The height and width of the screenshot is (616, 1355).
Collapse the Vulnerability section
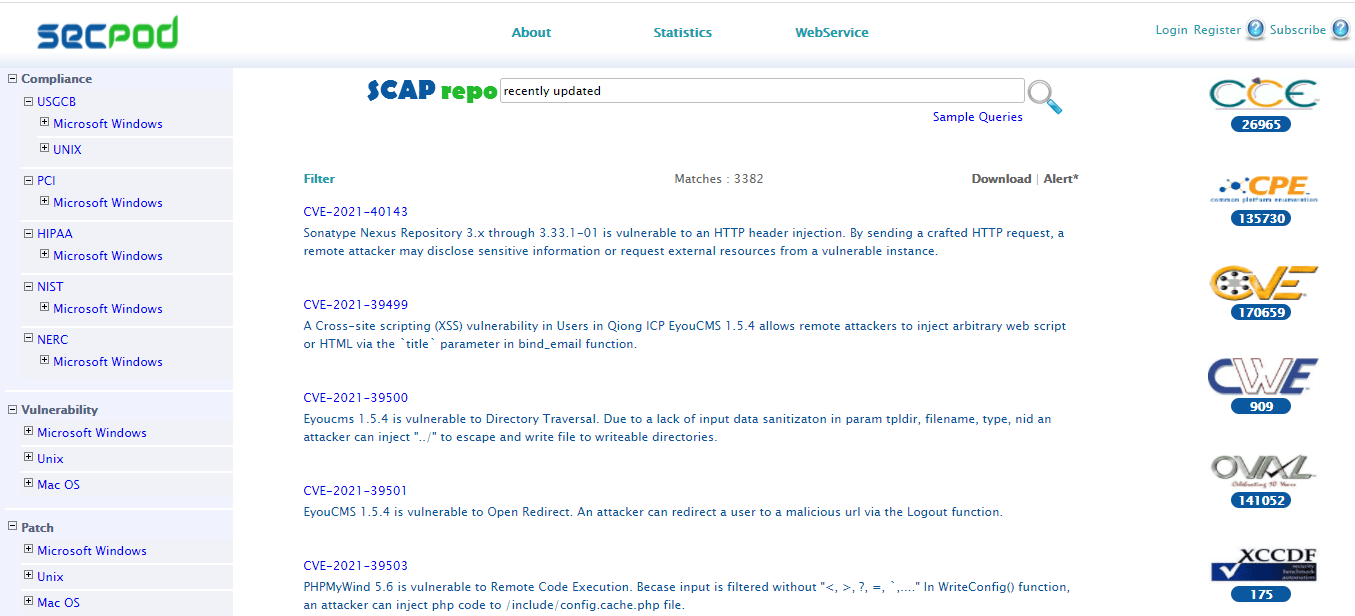pos(12,409)
